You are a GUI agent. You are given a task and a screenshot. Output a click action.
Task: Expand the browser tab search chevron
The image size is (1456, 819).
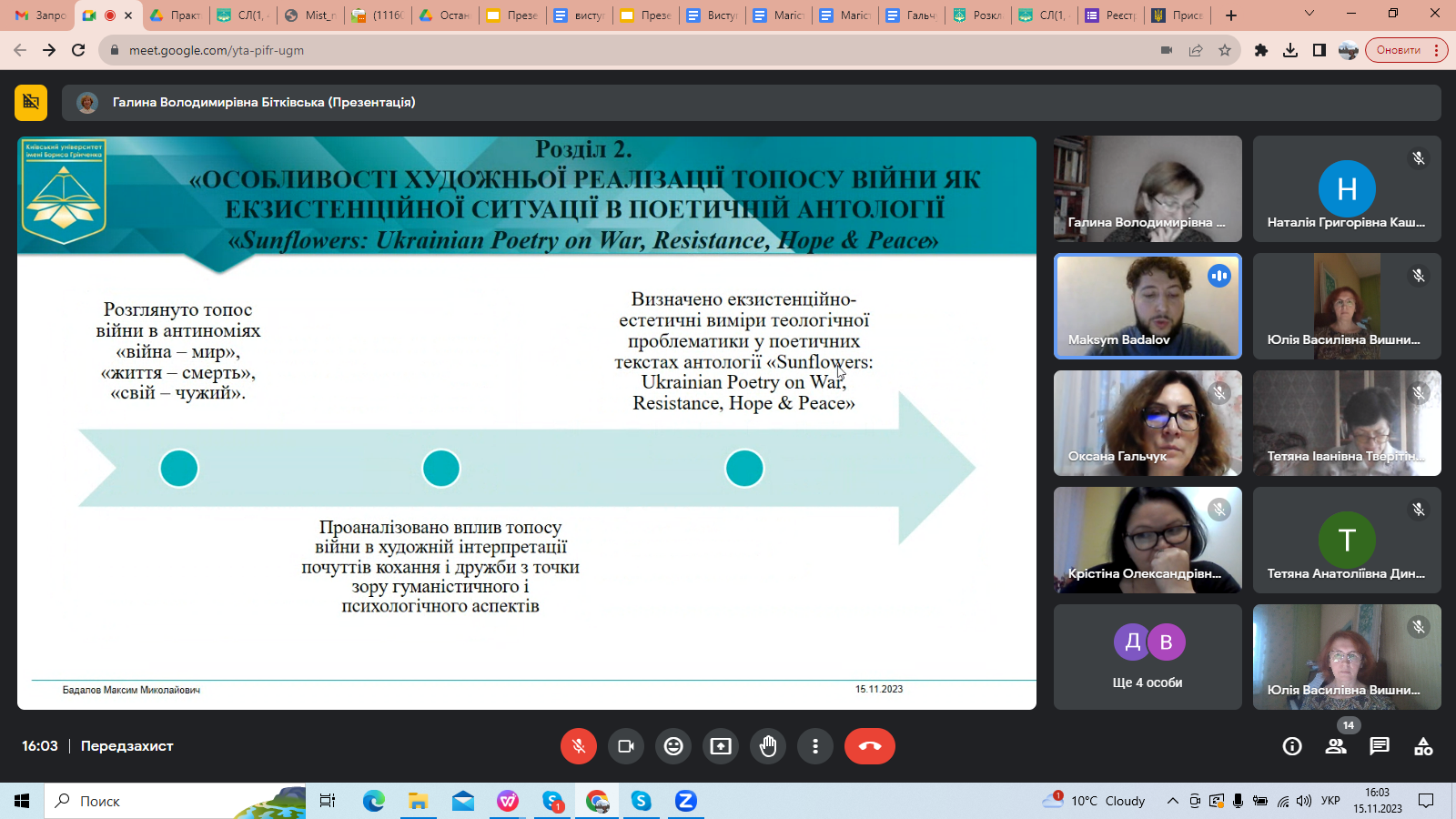1309,15
